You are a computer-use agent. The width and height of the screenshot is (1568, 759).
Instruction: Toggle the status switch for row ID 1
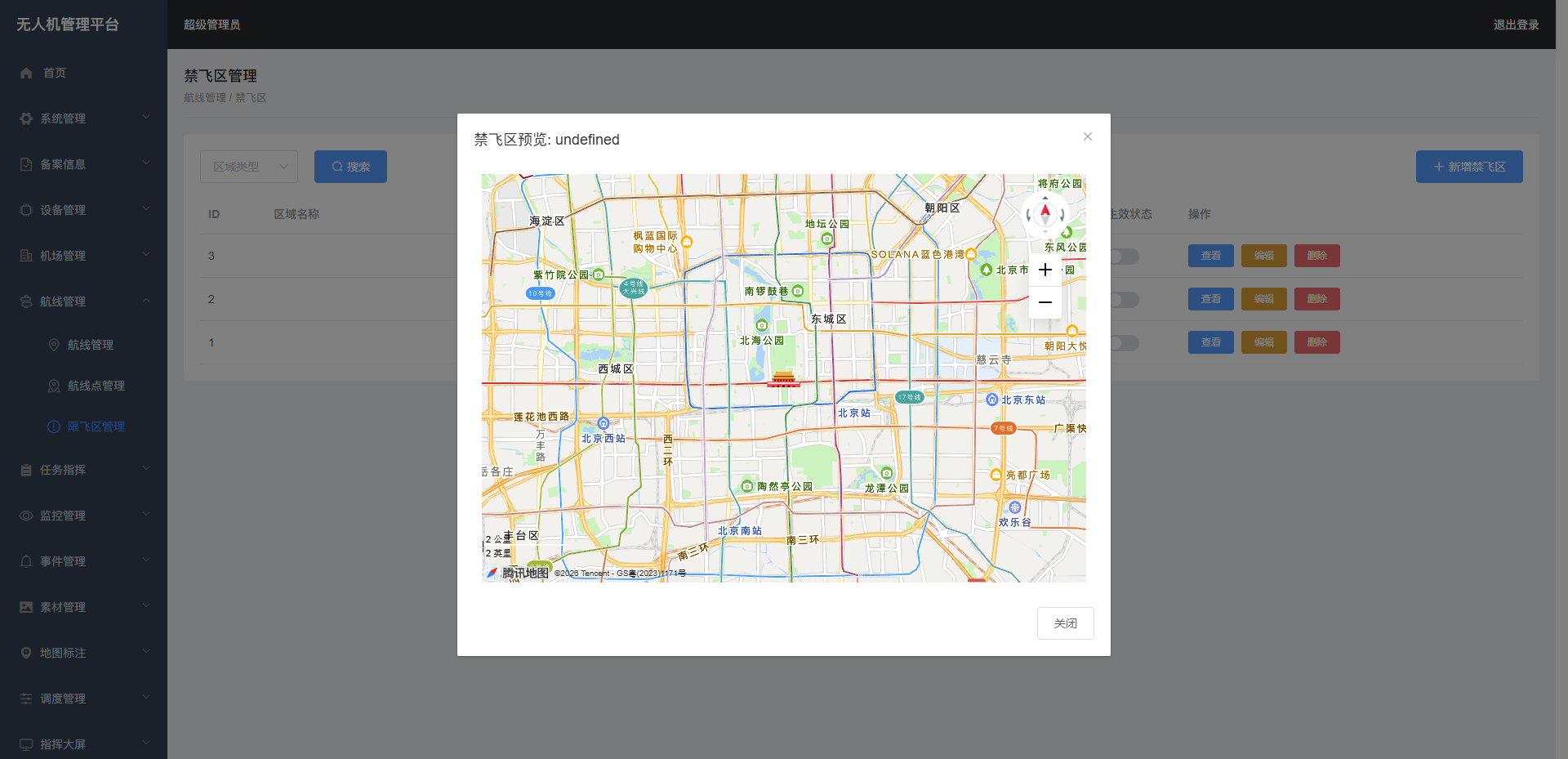coord(1124,343)
